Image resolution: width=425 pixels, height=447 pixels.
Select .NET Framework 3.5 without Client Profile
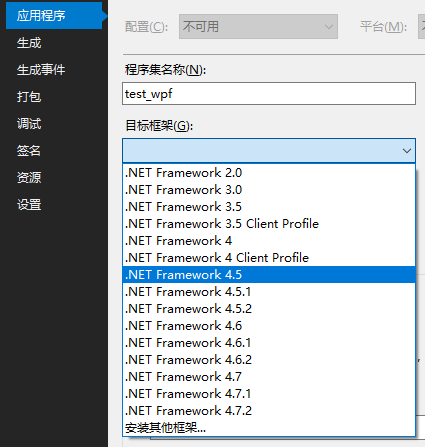269,207
